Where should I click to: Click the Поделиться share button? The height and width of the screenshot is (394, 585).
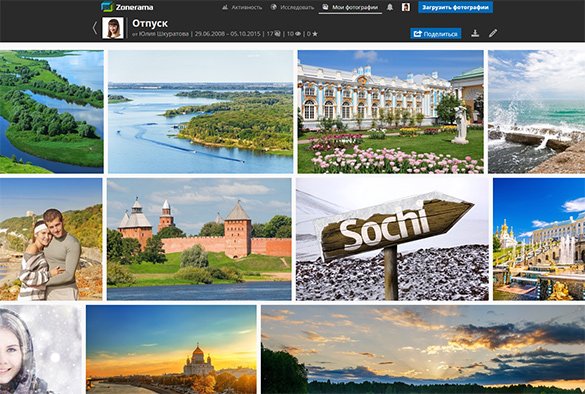pyautogui.click(x=436, y=34)
